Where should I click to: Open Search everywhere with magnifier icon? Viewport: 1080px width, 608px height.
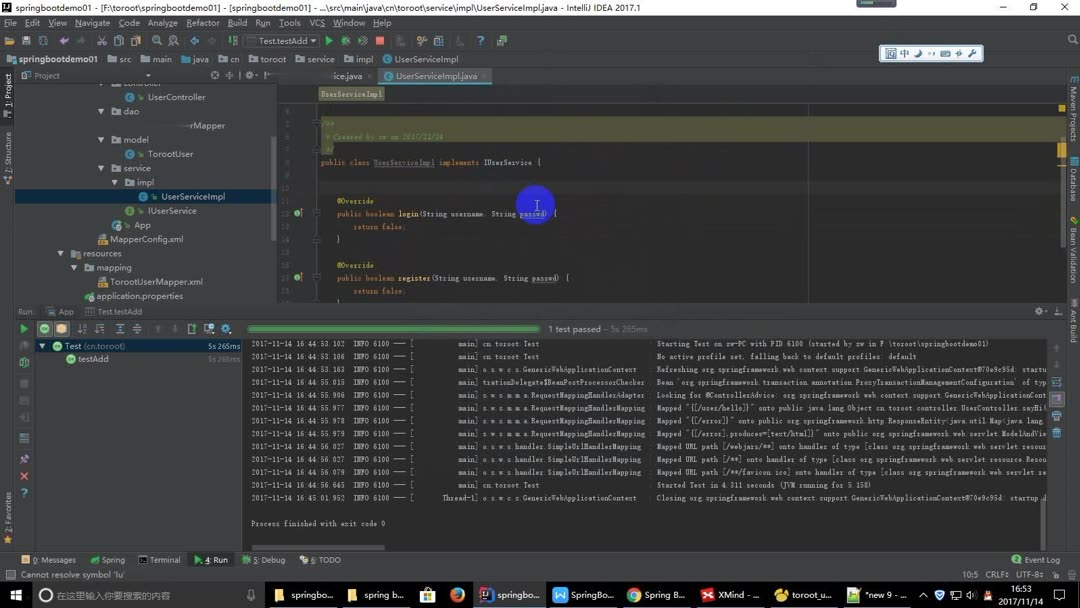159,41
